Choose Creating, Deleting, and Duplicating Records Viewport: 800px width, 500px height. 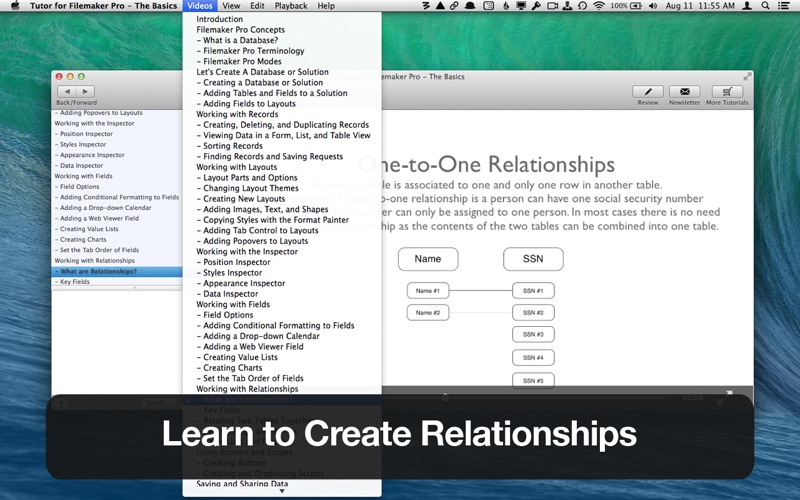coord(282,124)
